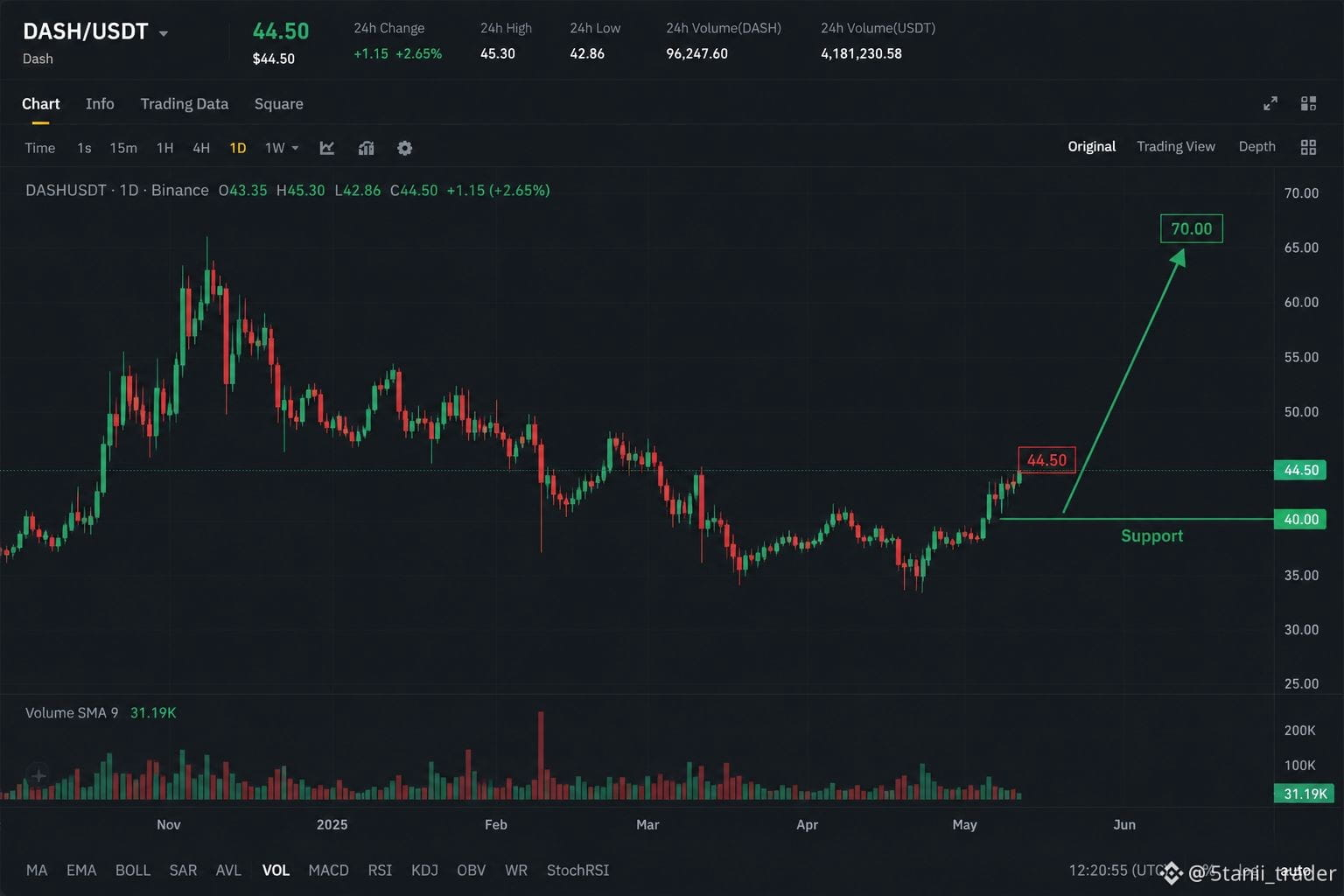Select the 1s interval

[x=84, y=148]
